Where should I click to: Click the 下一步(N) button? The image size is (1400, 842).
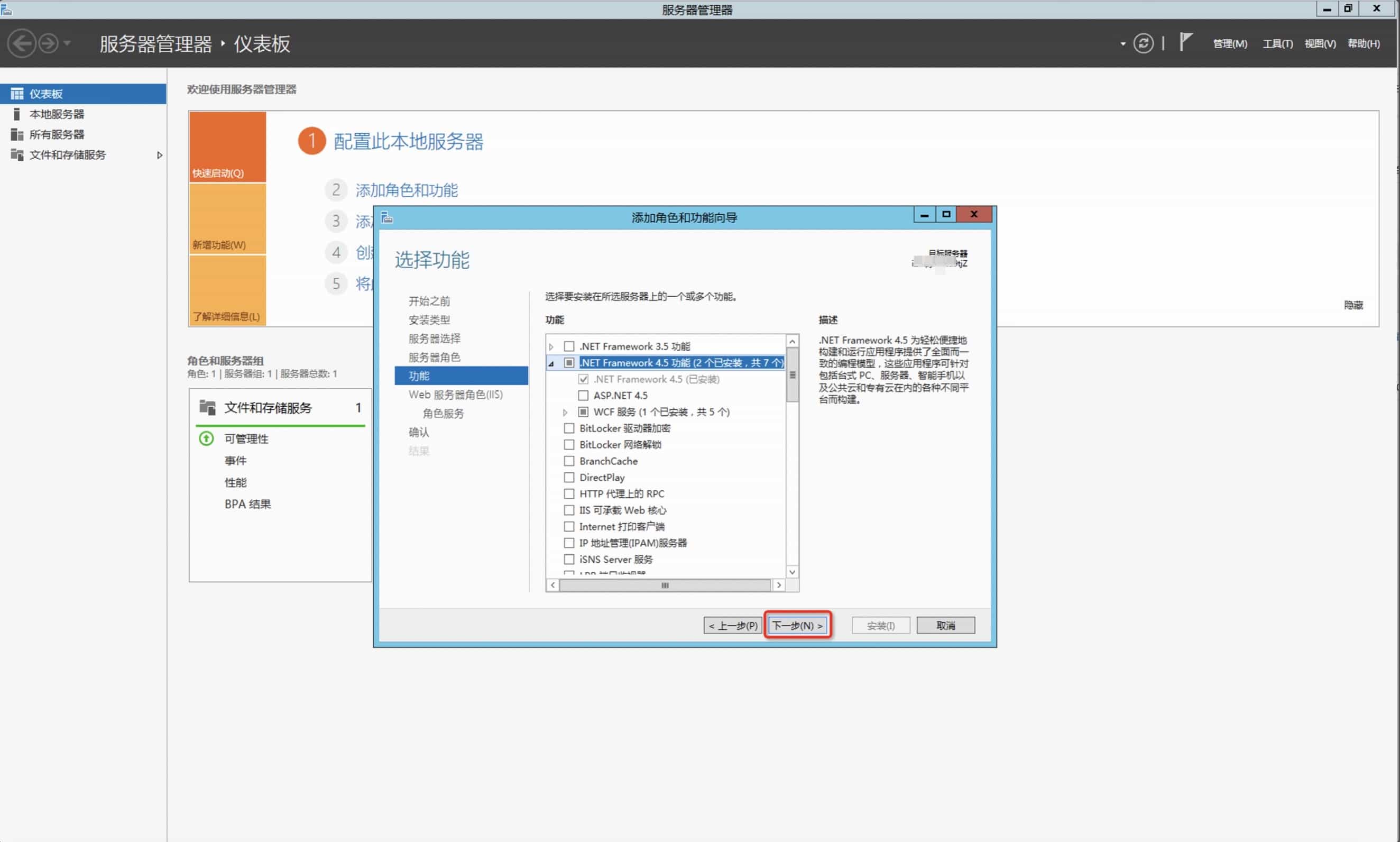pyautogui.click(x=797, y=625)
